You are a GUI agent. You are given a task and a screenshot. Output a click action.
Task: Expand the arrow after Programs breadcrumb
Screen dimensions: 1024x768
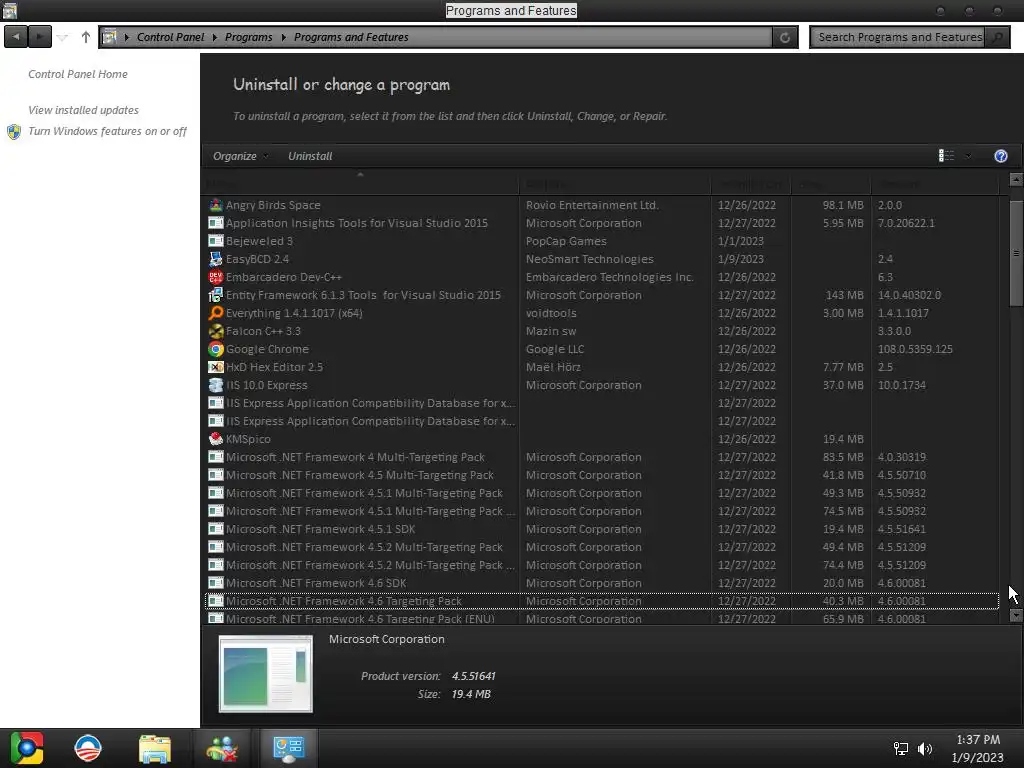click(x=283, y=37)
